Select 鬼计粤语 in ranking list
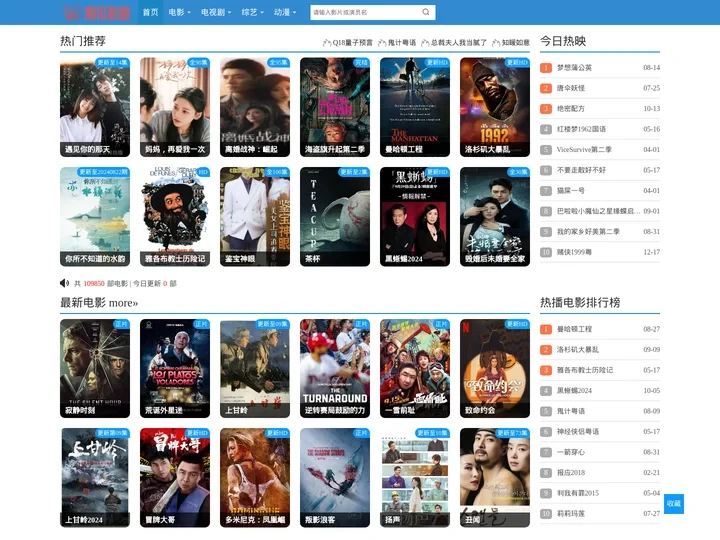 click(570, 411)
